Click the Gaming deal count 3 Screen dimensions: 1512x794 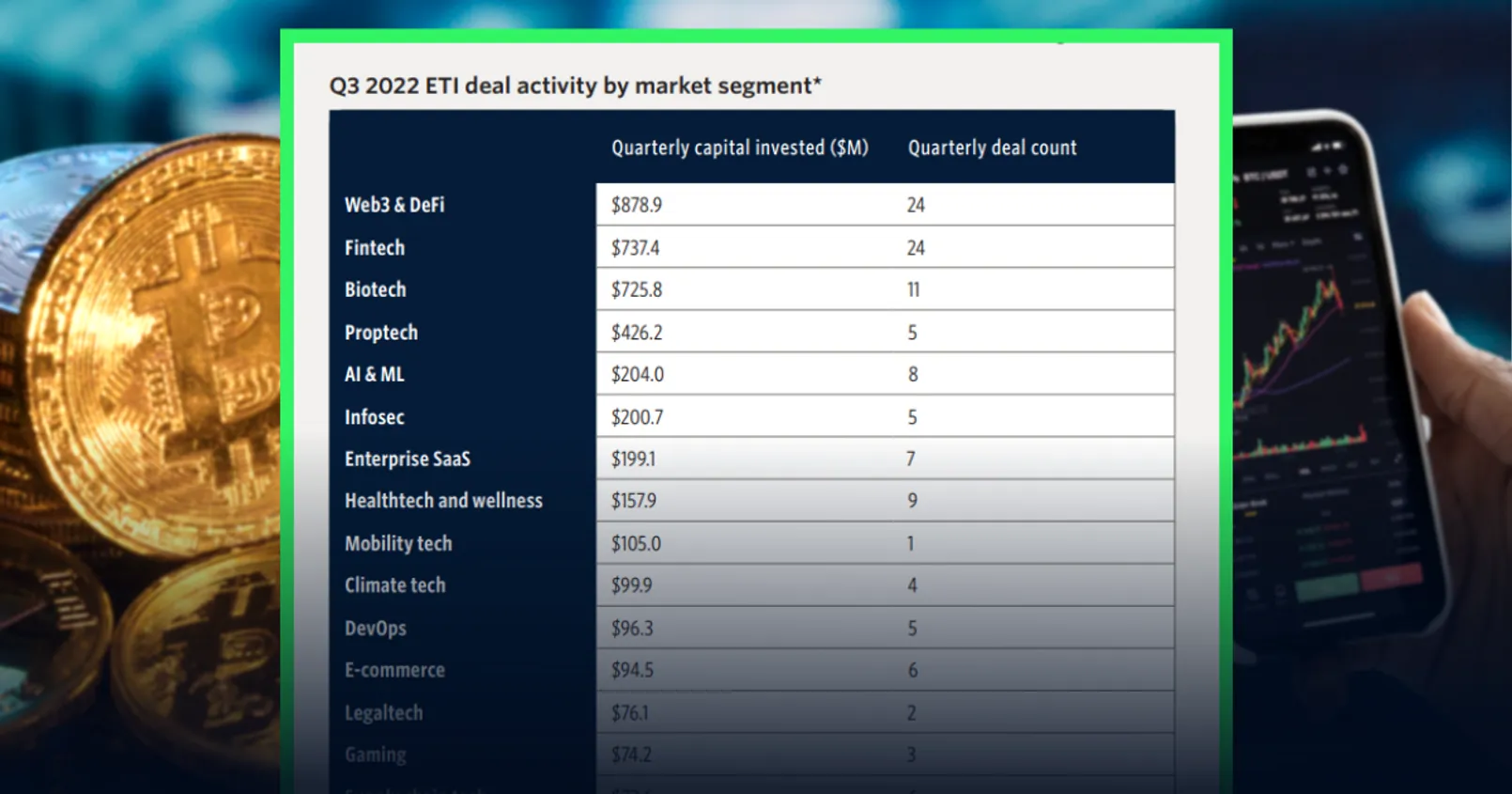911,755
